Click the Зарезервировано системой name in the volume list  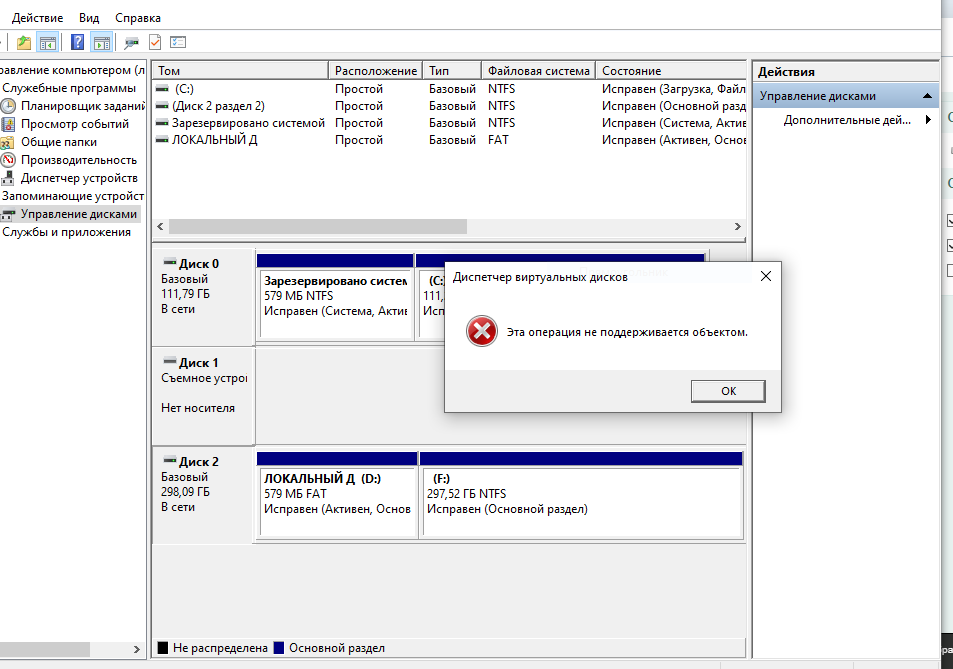(248, 123)
